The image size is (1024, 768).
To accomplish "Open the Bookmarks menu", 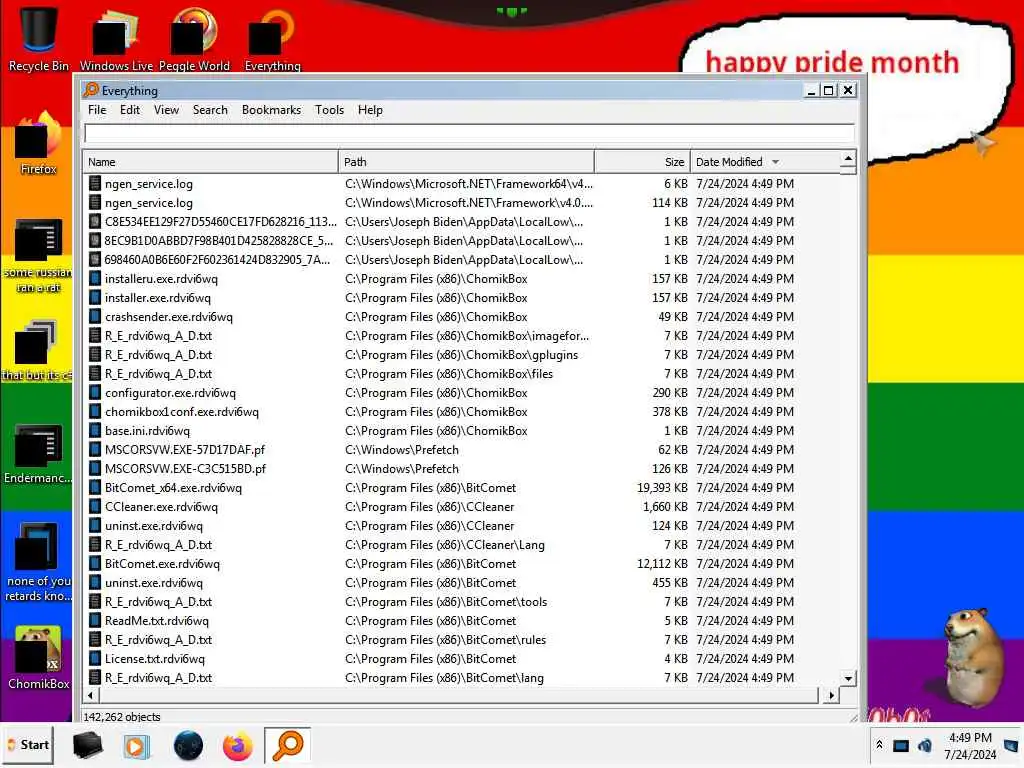I will click(x=271, y=110).
